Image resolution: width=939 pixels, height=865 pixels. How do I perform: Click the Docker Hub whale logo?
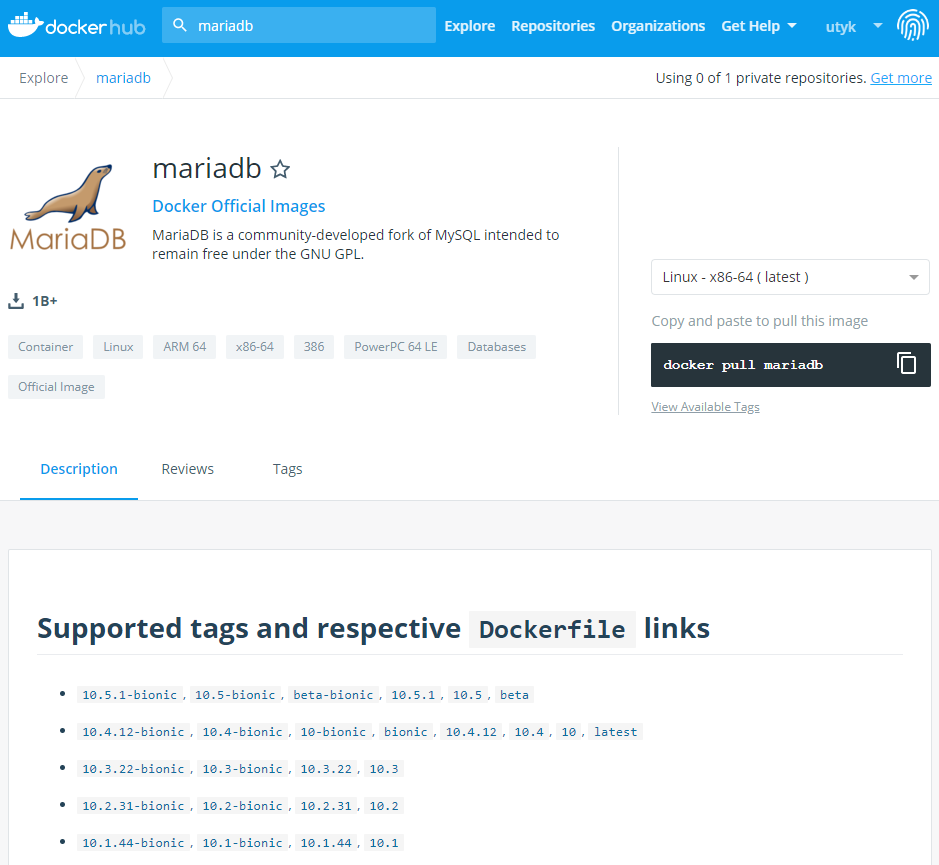pyautogui.click(x=76, y=25)
